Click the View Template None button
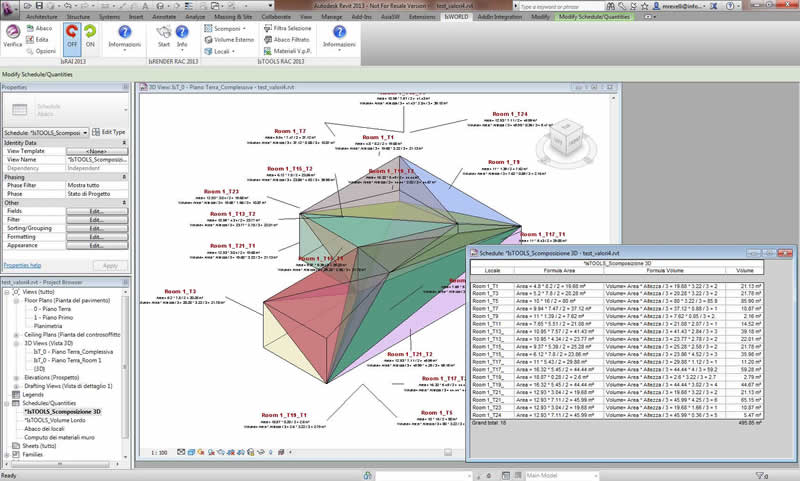800x481 pixels. [x=97, y=151]
